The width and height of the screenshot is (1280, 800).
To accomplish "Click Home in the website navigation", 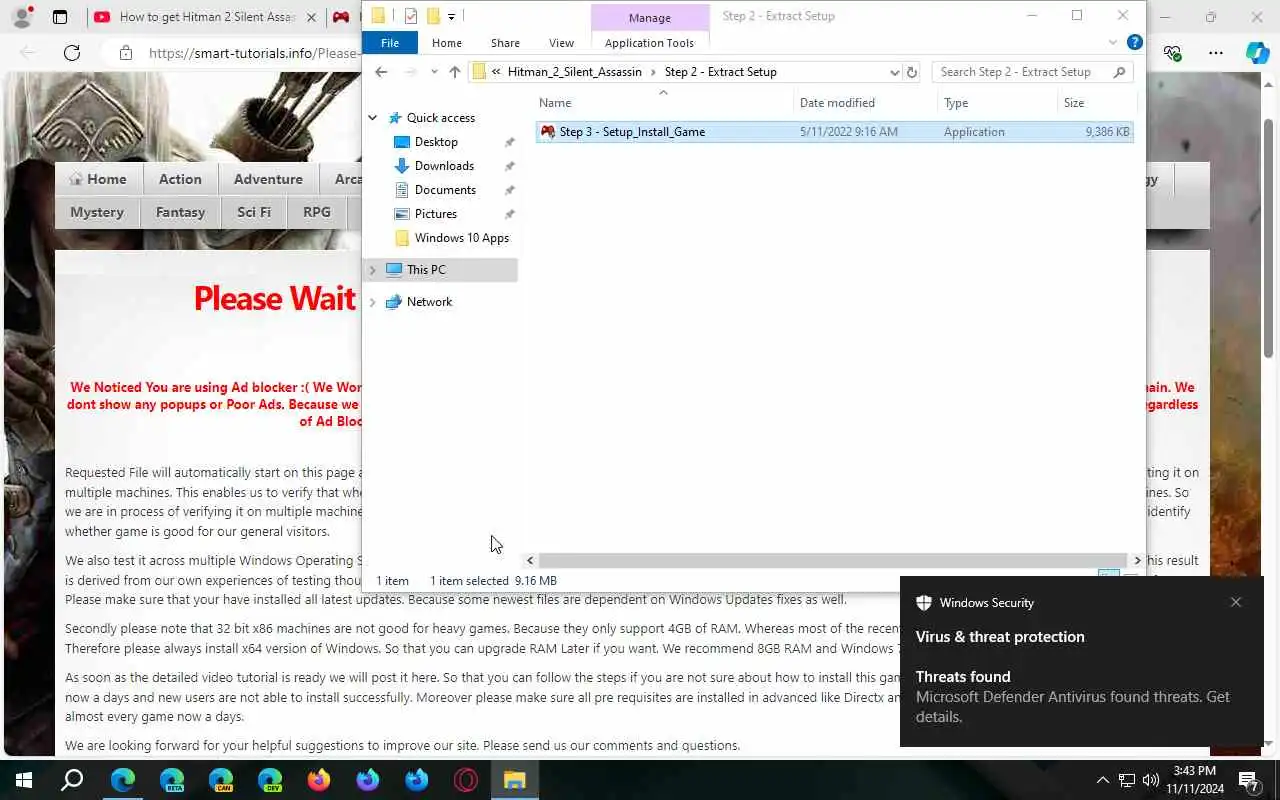I will 98,179.
